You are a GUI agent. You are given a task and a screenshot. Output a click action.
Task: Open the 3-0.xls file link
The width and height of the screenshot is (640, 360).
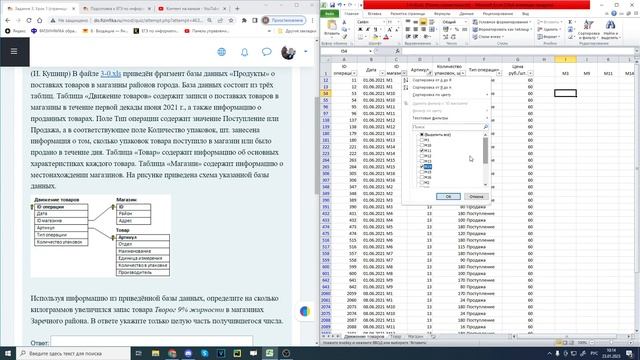tap(111, 73)
